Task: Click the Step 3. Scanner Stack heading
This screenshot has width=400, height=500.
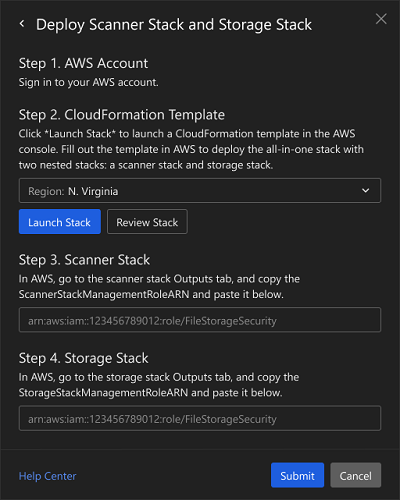Action: pos(84,260)
